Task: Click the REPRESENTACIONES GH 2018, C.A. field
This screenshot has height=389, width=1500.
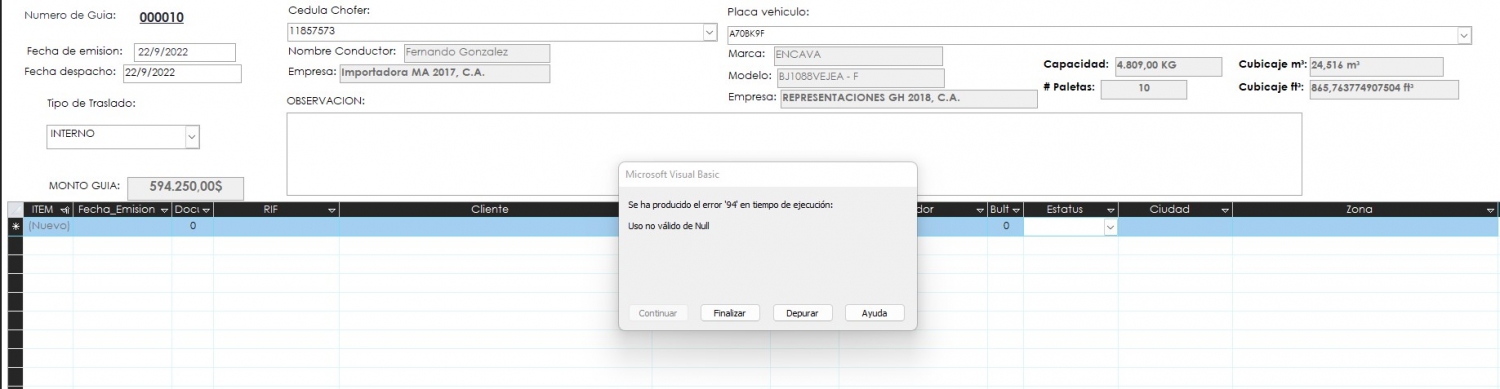Action: point(908,99)
